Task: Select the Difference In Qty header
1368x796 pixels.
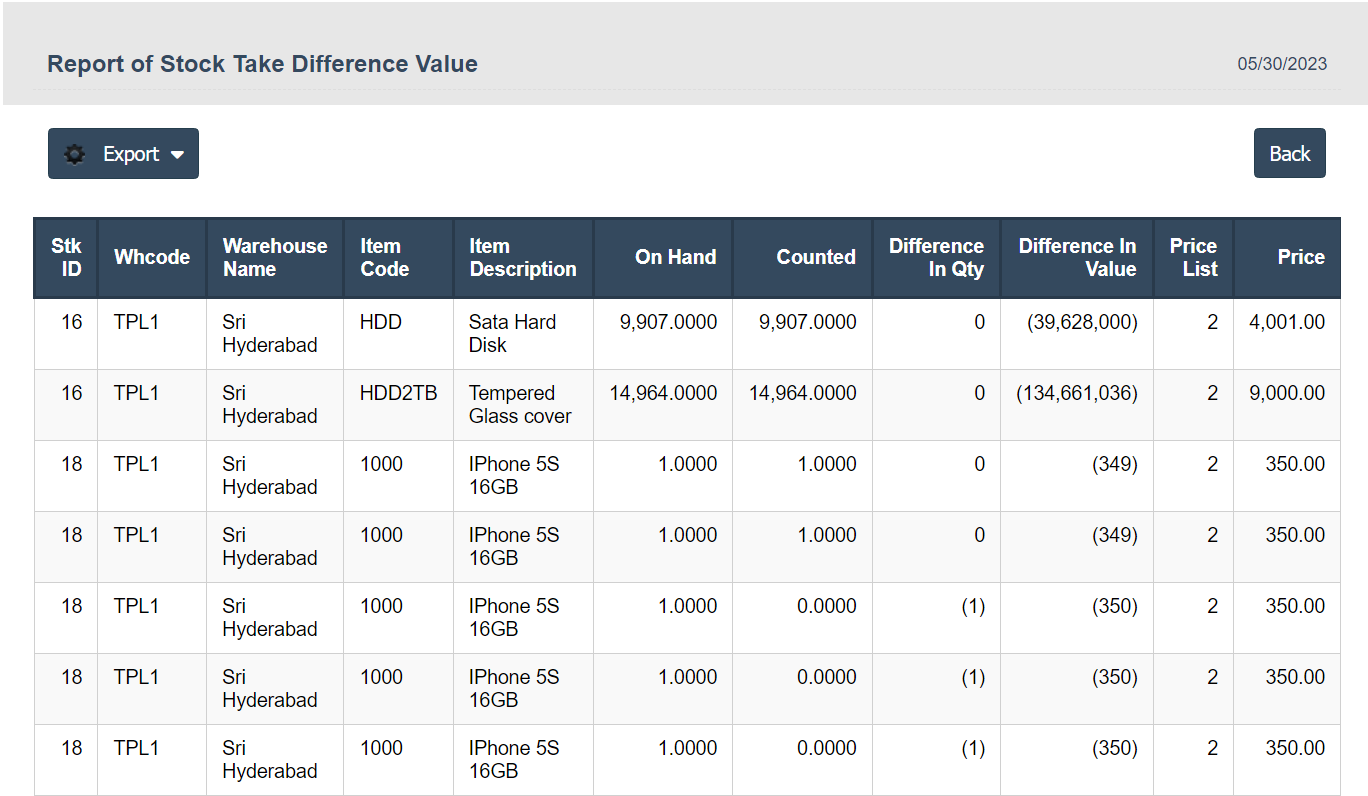Action: click(936, 258)
